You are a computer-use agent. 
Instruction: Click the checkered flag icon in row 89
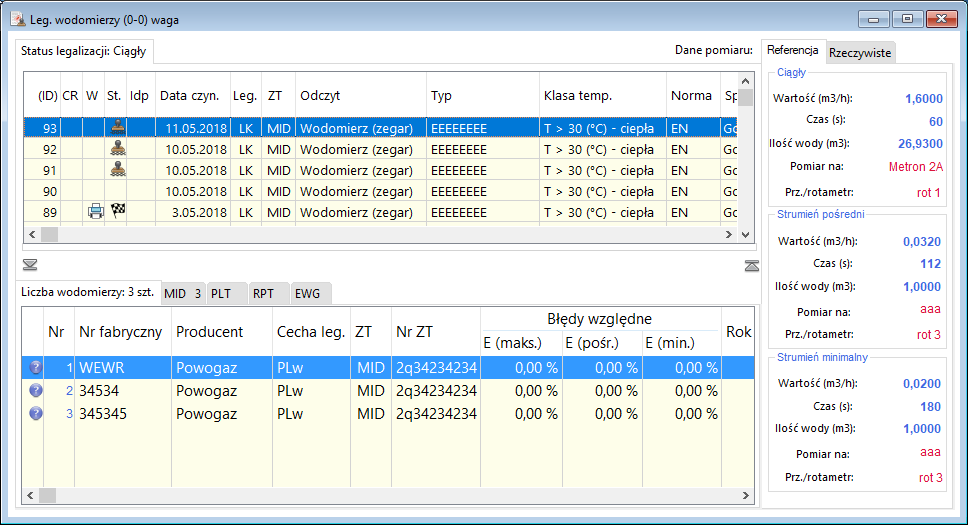tap(117, 212)
